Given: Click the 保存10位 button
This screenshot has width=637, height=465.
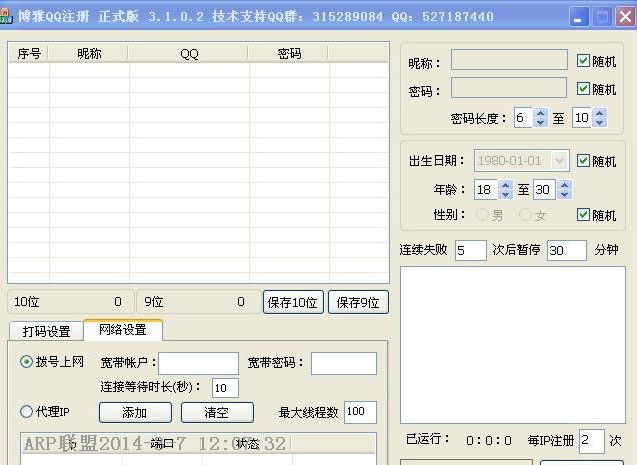Looking at the screenshot, I should pos(293,302).
